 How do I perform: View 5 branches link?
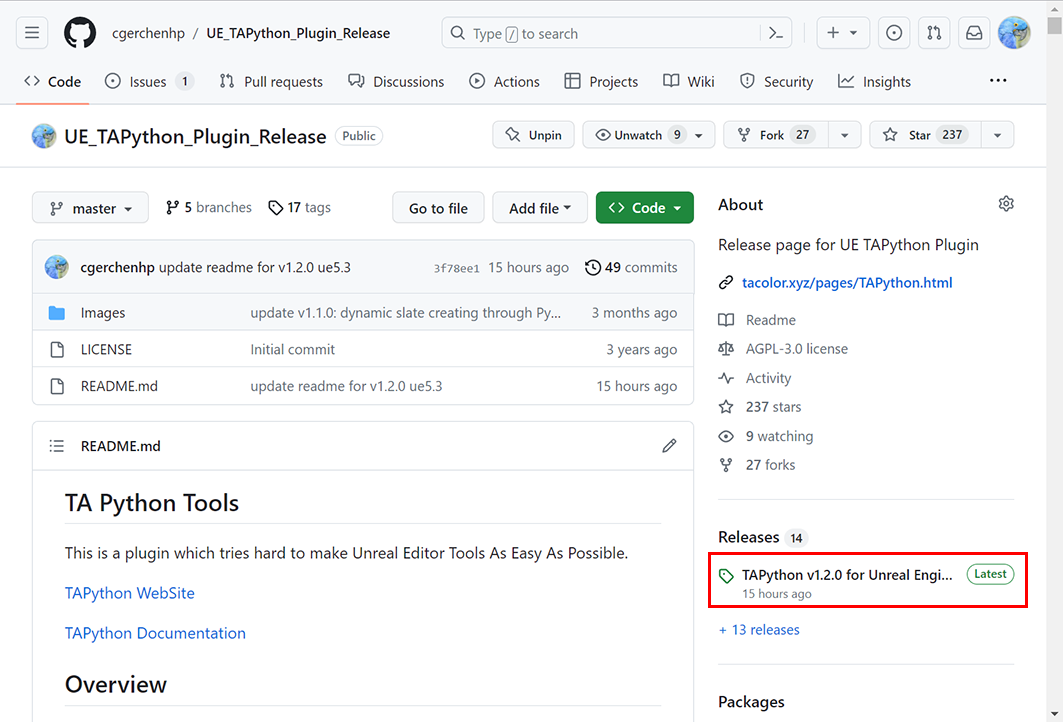209,207
